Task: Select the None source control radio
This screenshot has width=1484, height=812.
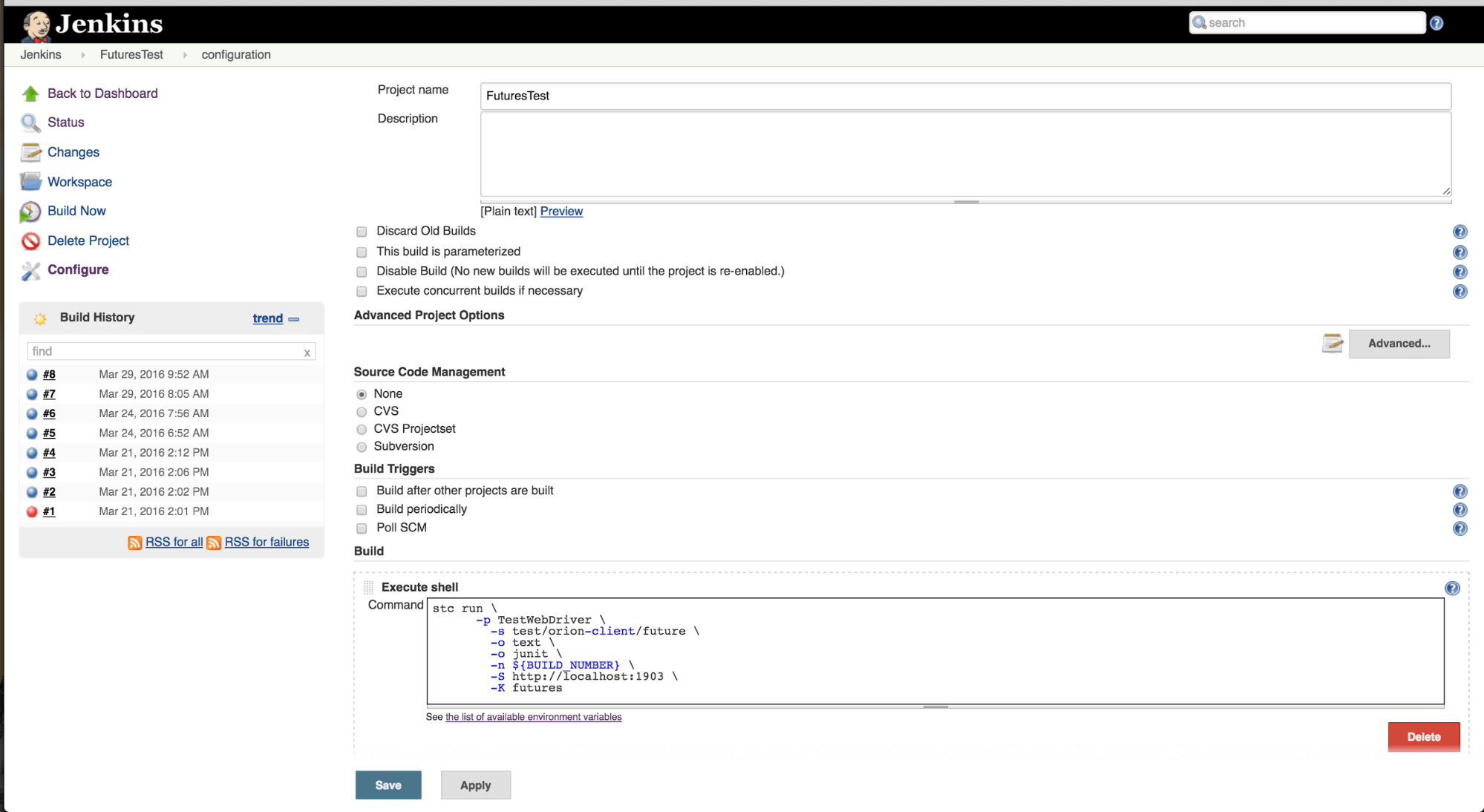Action: coord(362,394)
